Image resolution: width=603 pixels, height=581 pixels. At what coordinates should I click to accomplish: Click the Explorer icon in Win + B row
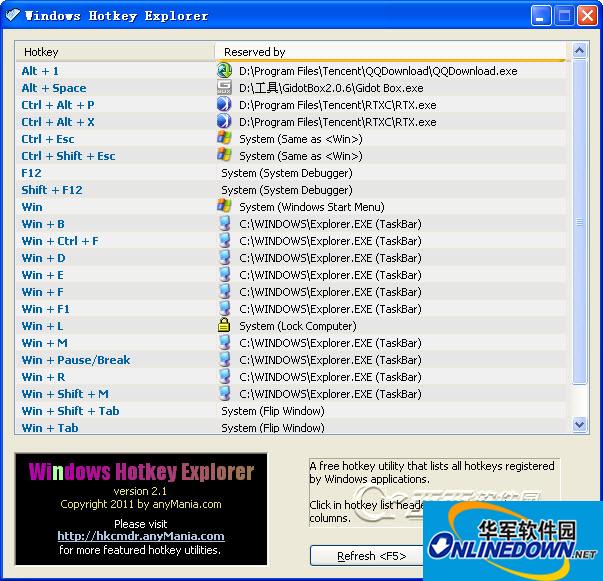point(224,223)
